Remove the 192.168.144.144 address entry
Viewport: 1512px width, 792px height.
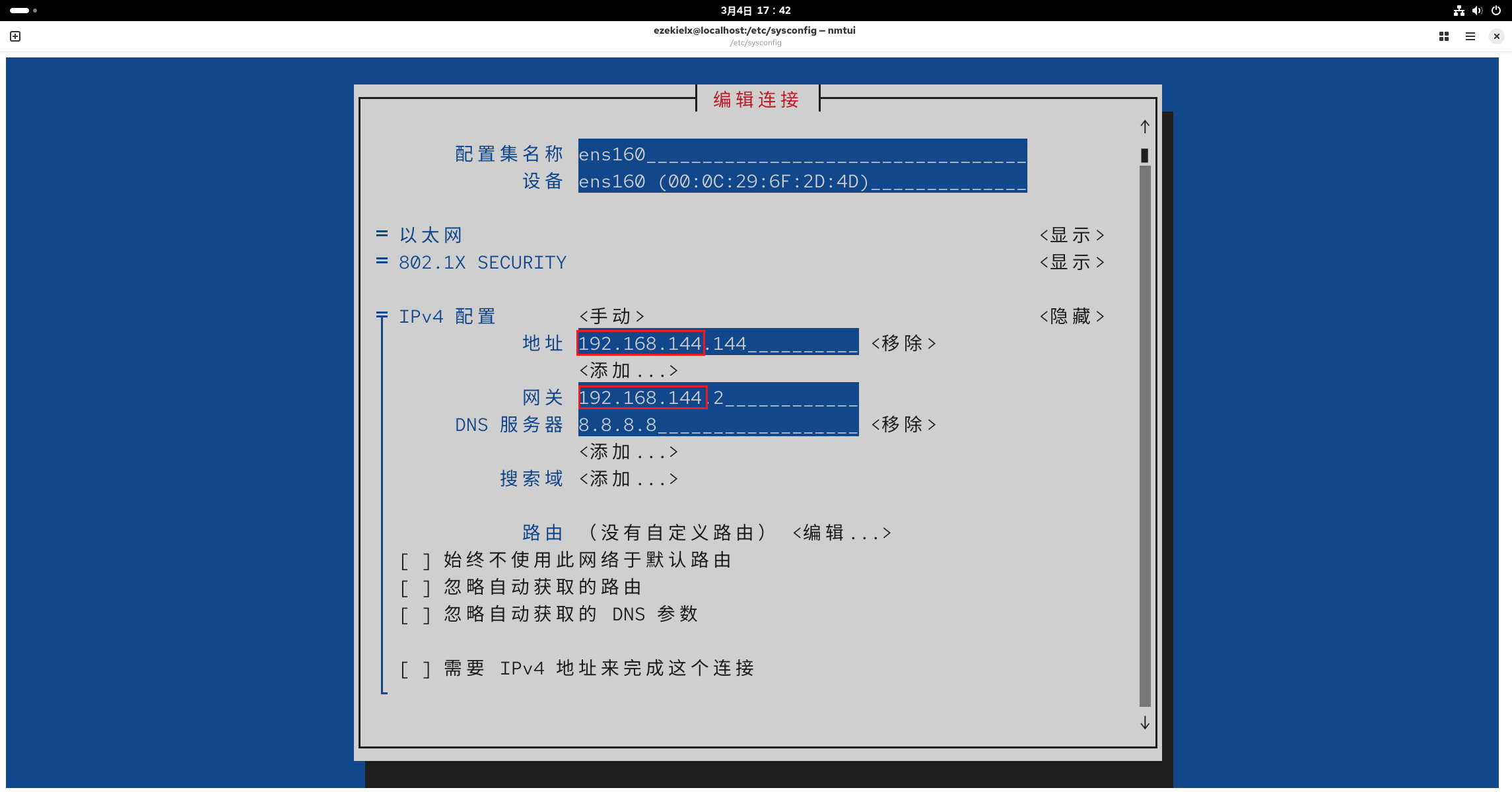904,343
